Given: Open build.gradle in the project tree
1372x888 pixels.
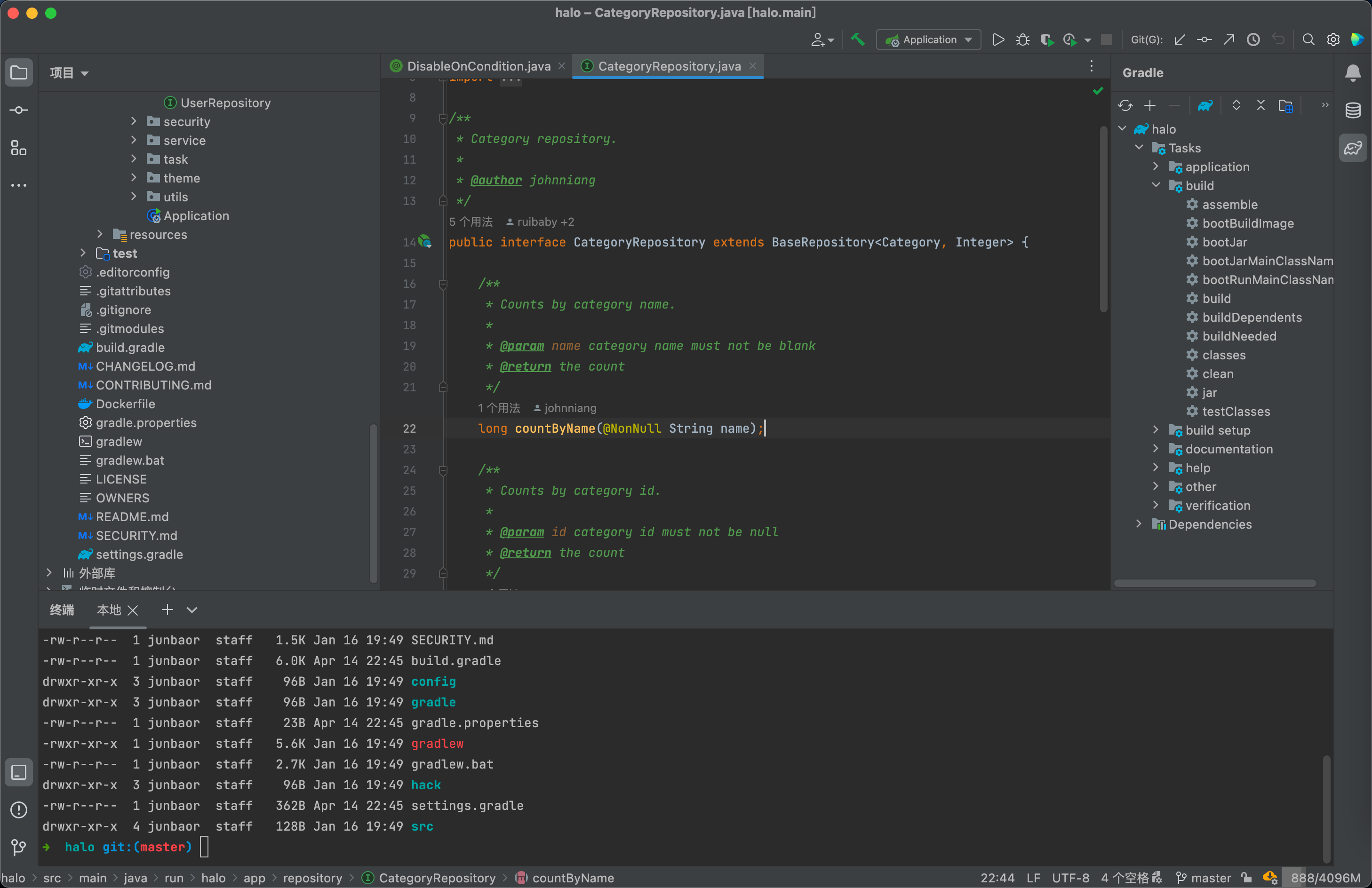Looking at the screenshot, I should coord(130,348).
